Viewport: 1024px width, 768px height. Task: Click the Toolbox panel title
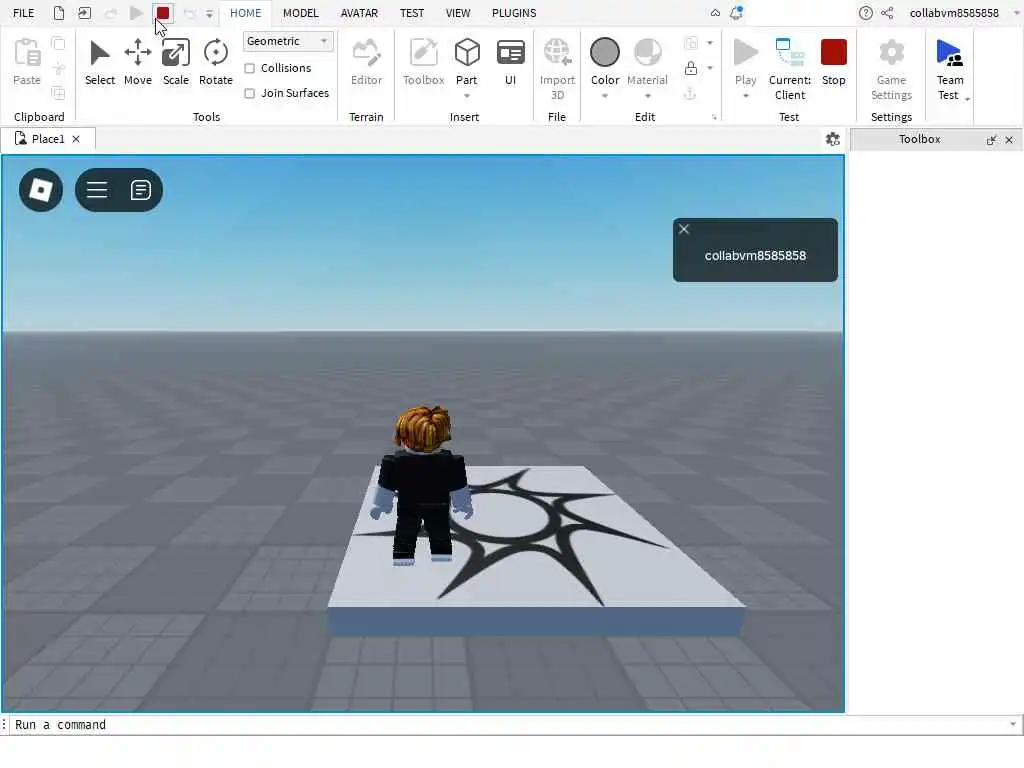coord(919,139)
